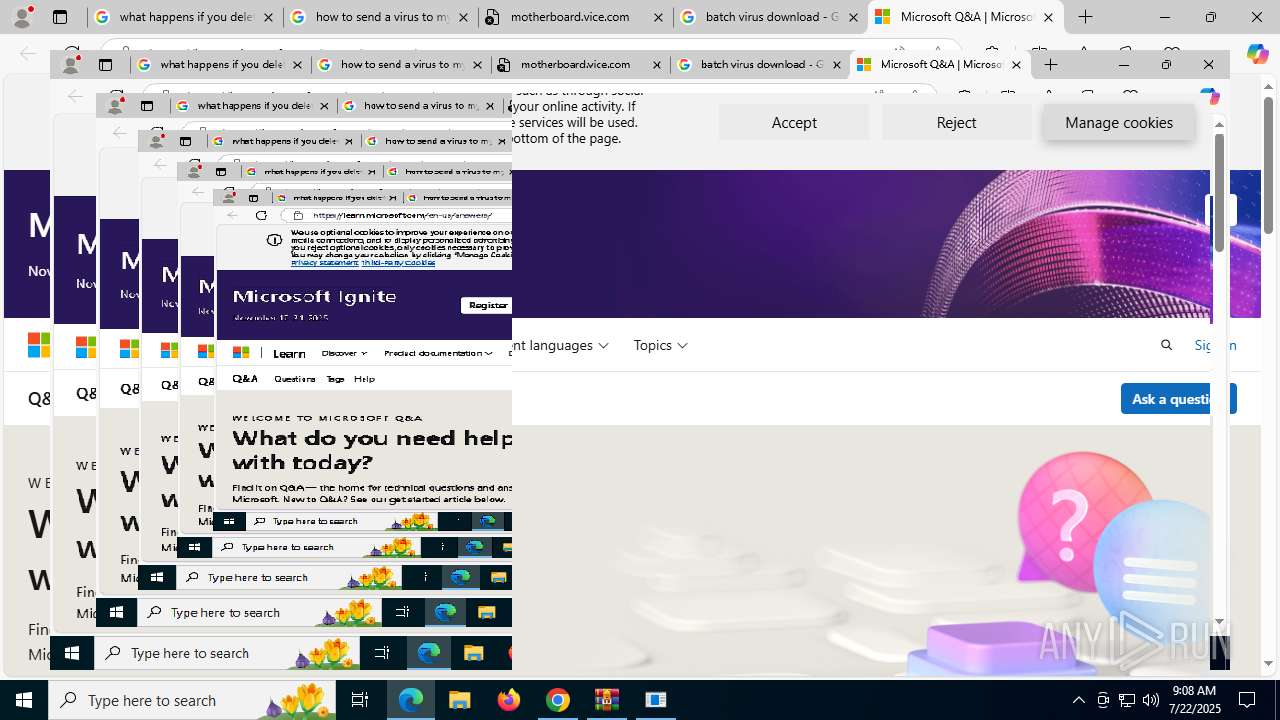Open motherboard.vice.com tab in second nested window

[579, 64]
